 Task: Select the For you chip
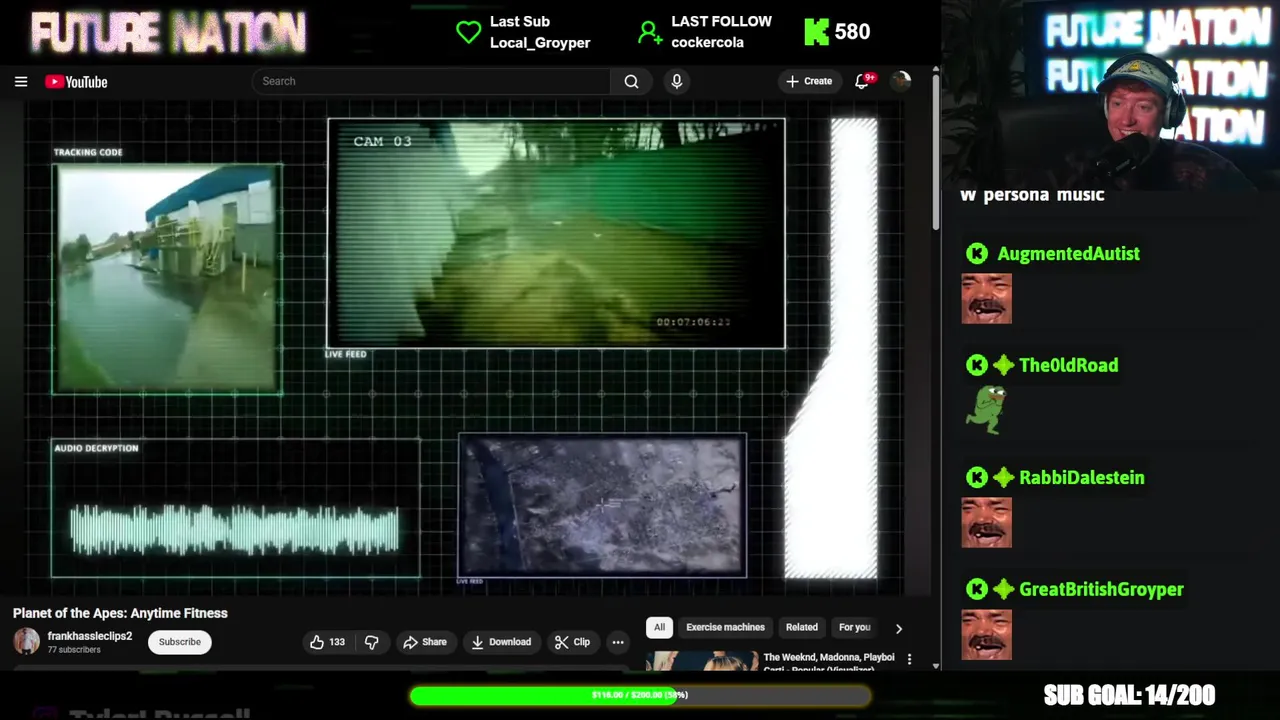(x=854, y=627)
